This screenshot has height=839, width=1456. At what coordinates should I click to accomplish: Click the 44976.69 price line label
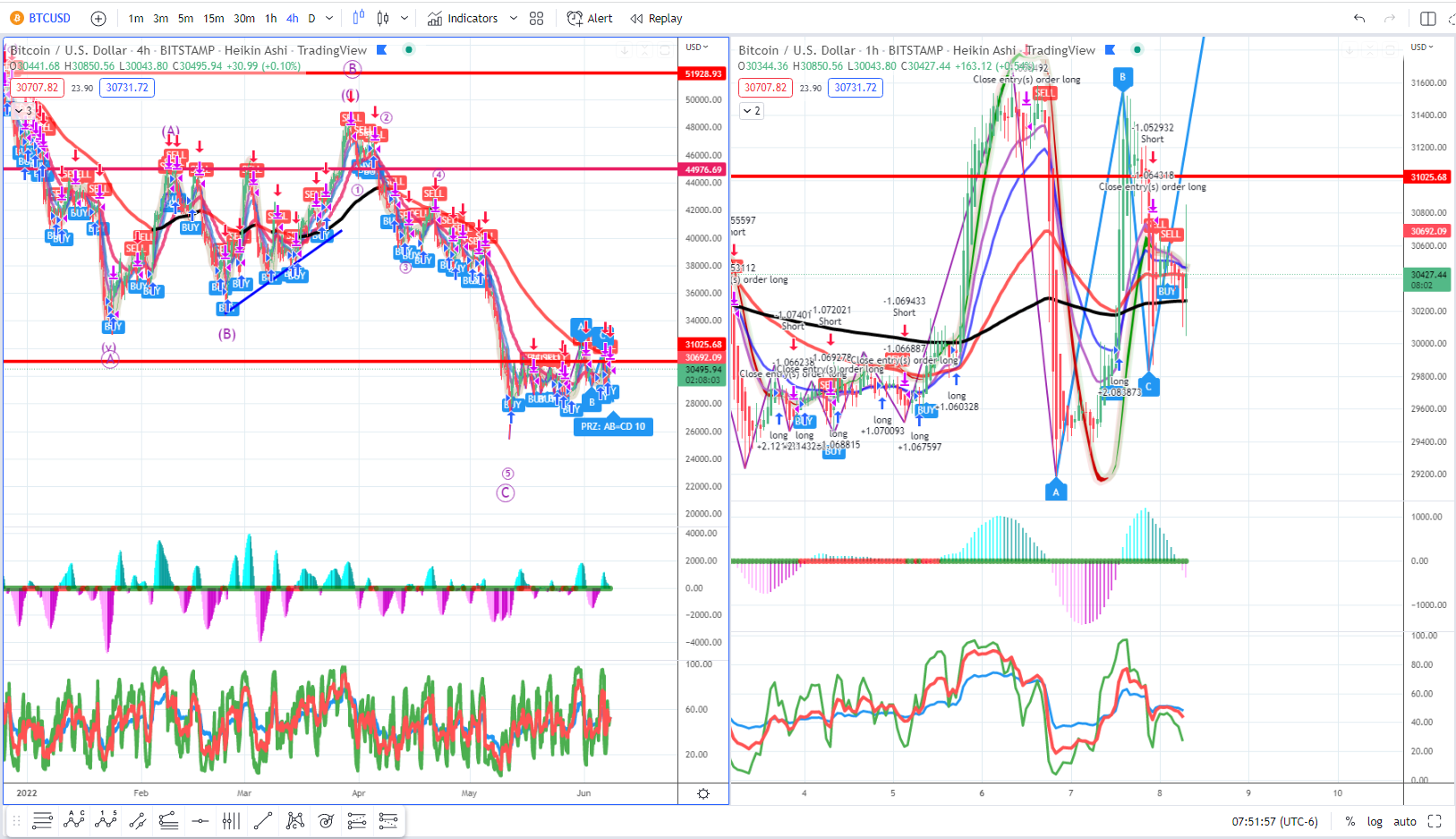[703, 169]
